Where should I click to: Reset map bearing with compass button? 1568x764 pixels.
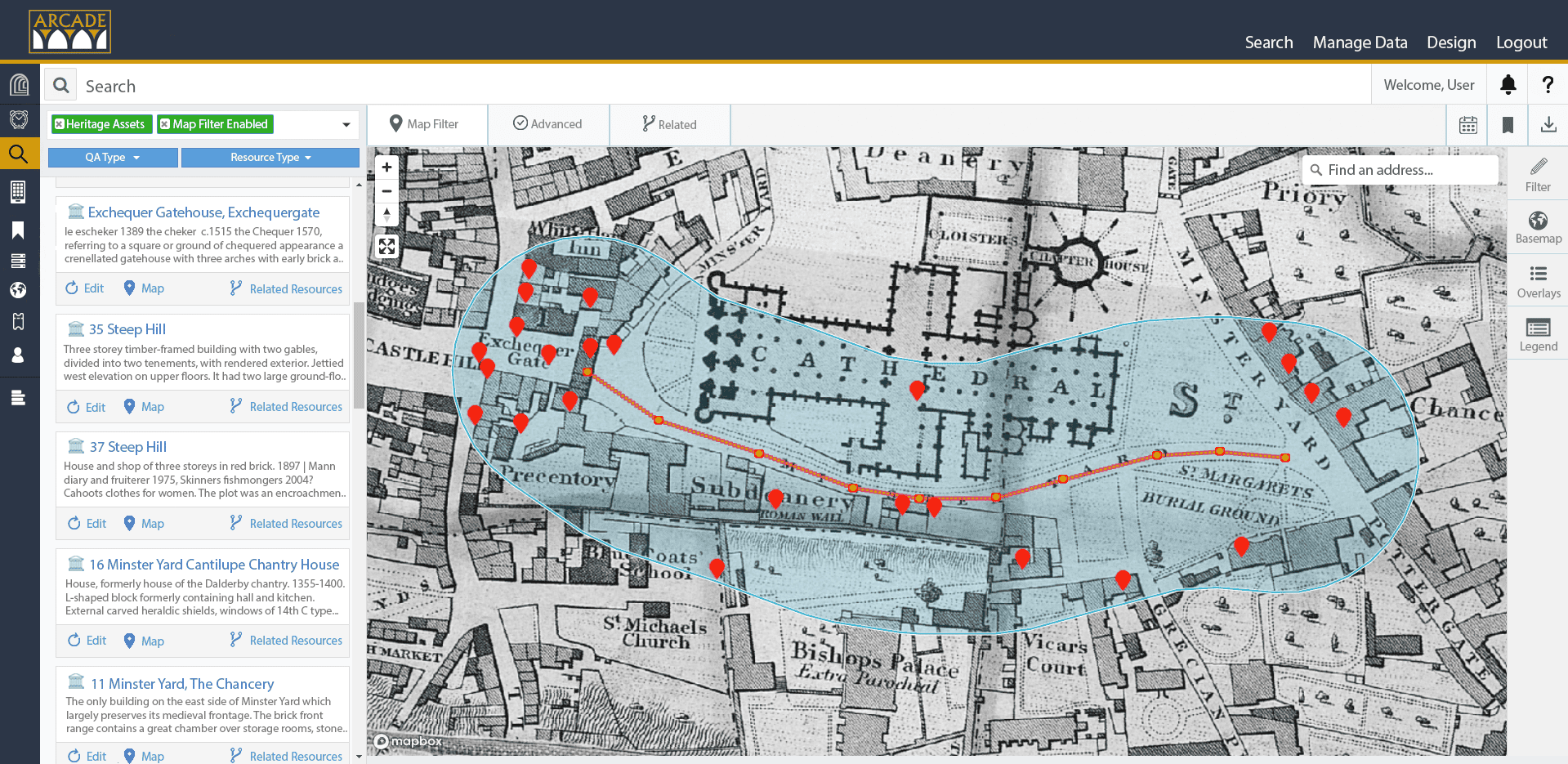386,215
